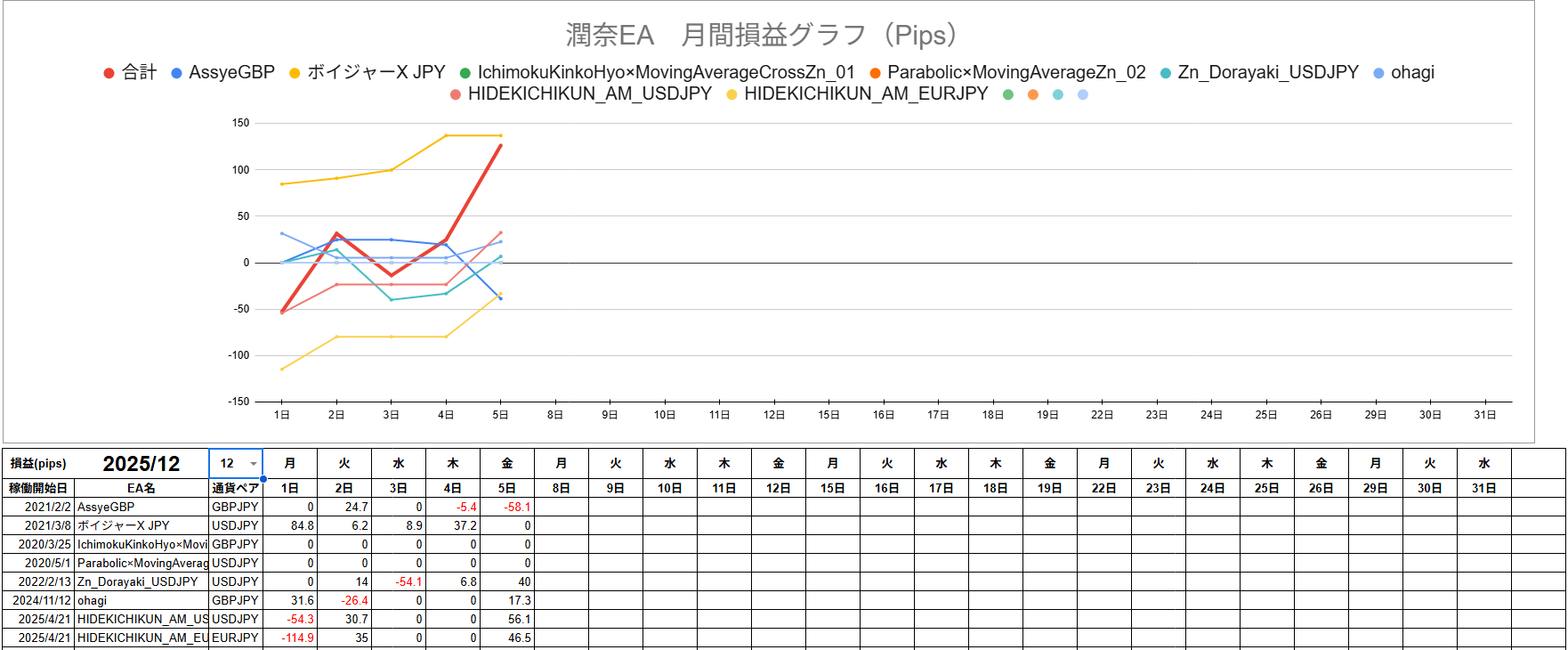This screenshot has width=1568, height=650.
Task: Click the red 合計 legend marker
Action: coord(109,73)
